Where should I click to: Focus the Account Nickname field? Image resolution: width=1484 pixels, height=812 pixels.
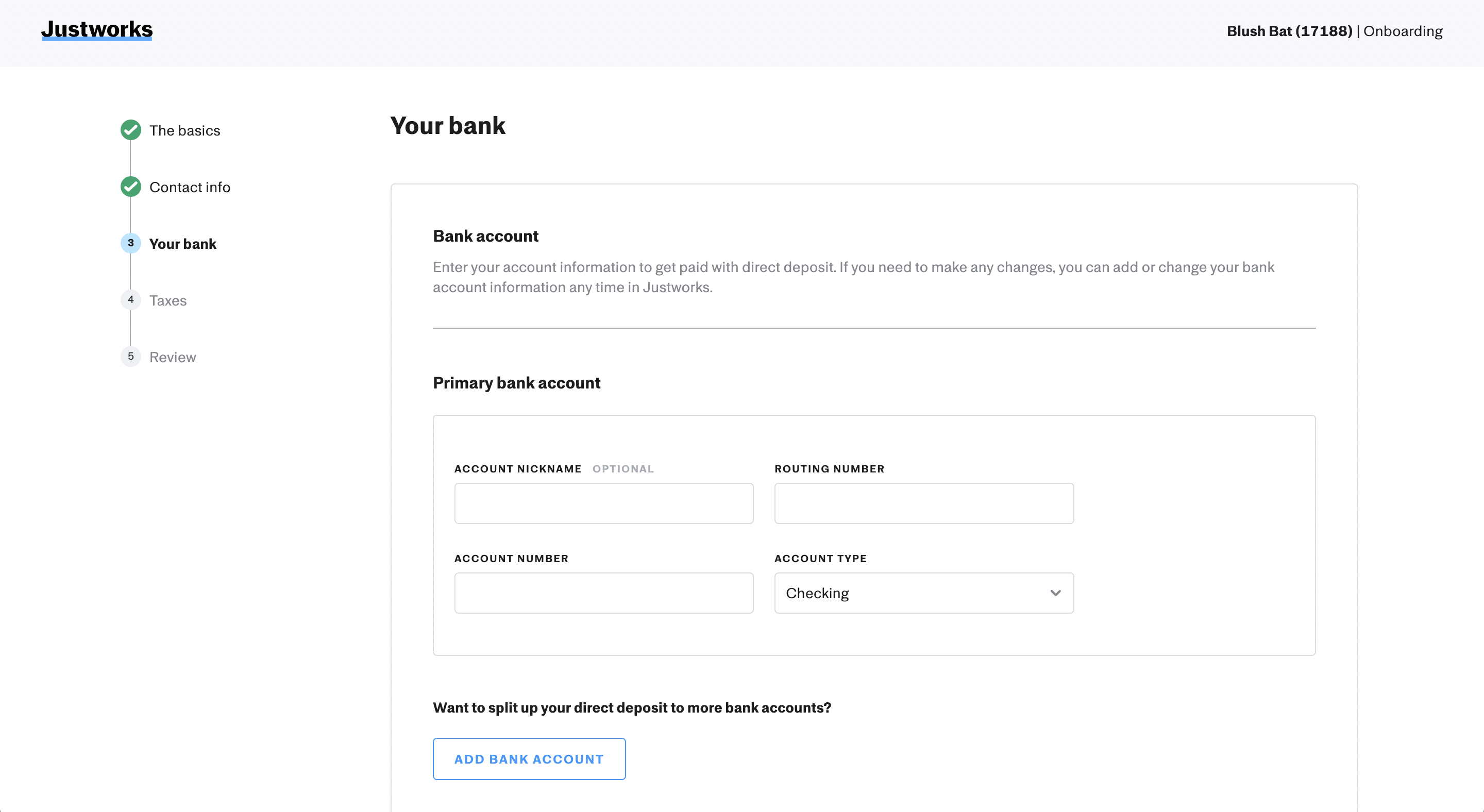click(x=603, y=503)
